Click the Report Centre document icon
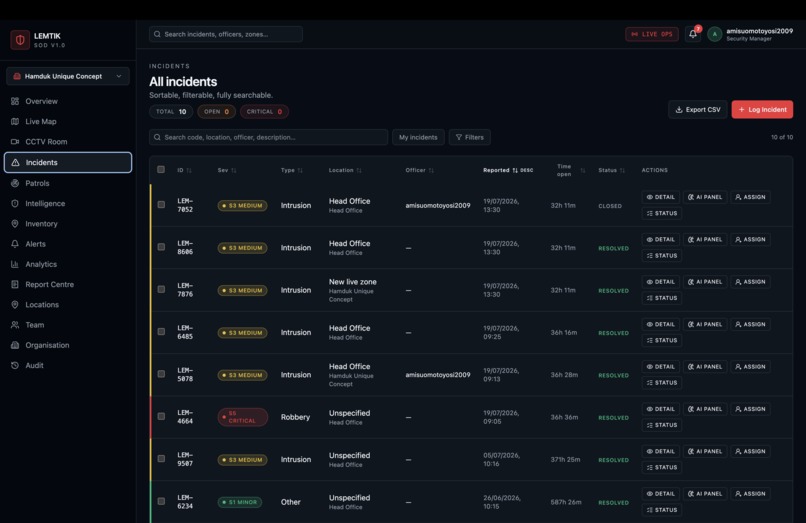806x523 pixels. (x=15, y=284)
